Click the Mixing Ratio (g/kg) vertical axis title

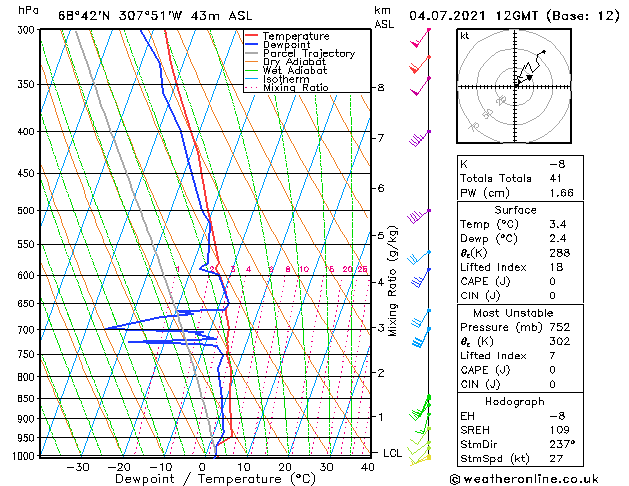392,281
